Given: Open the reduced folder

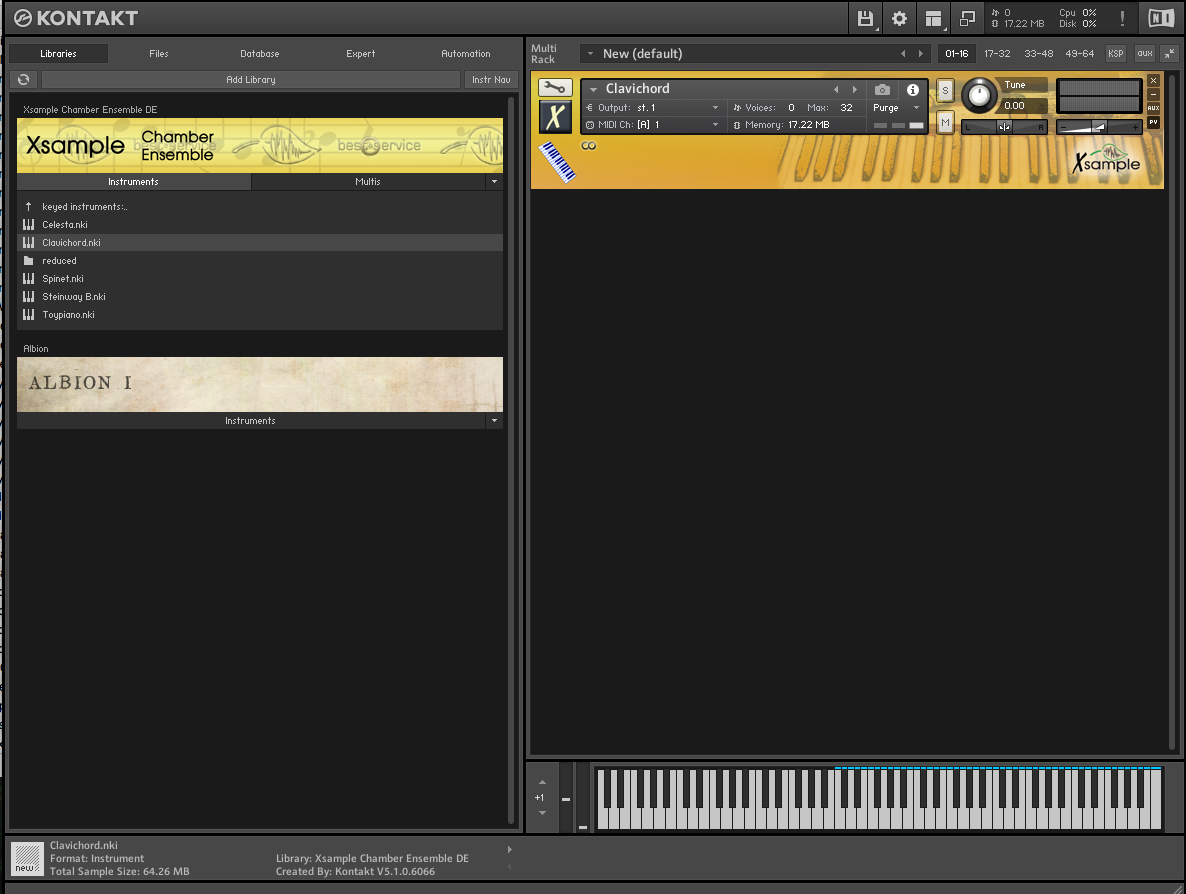Looking at the screenshot, I should click(x=259, y=261).
